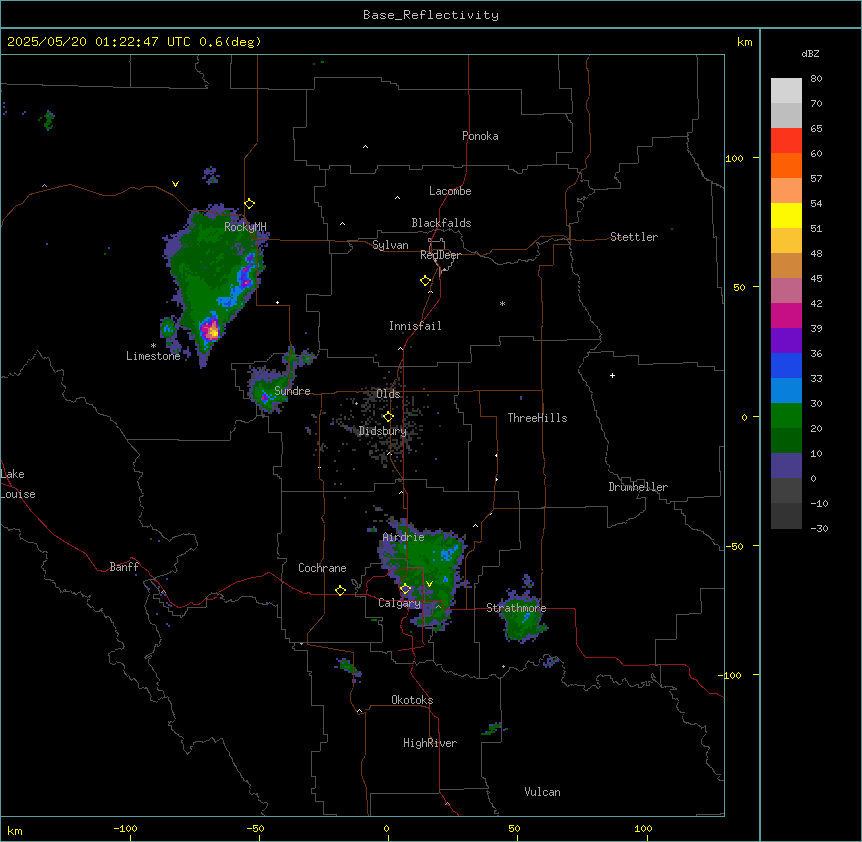The image size is (862, 842).
Task: Click the -30 dBZ legend value
Action: [819, 528]
